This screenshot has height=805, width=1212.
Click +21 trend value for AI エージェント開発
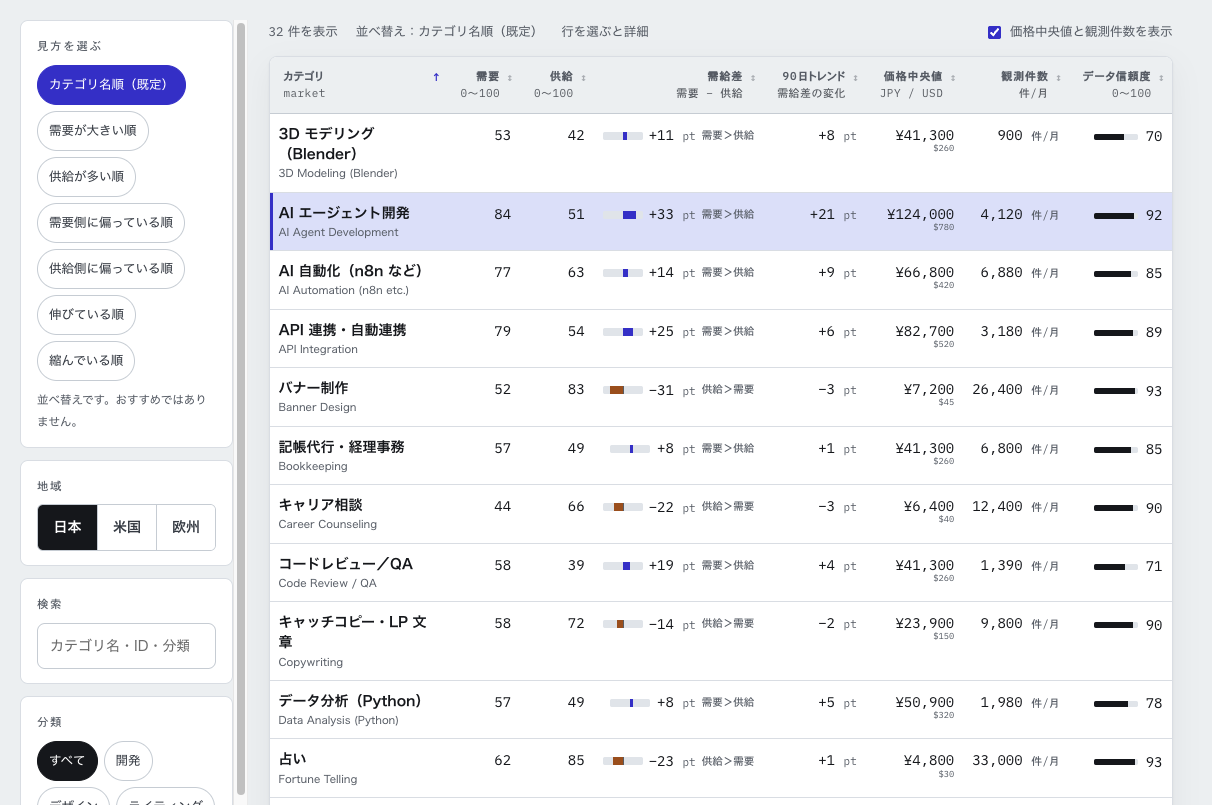(x=822, y=215)
